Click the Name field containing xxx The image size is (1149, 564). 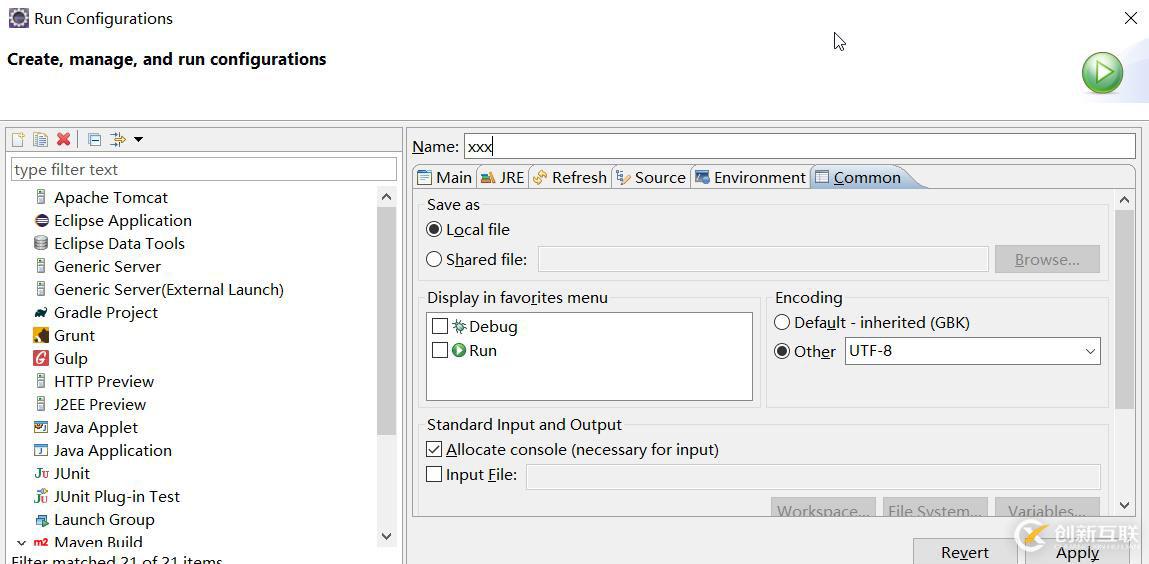[799, 146]
